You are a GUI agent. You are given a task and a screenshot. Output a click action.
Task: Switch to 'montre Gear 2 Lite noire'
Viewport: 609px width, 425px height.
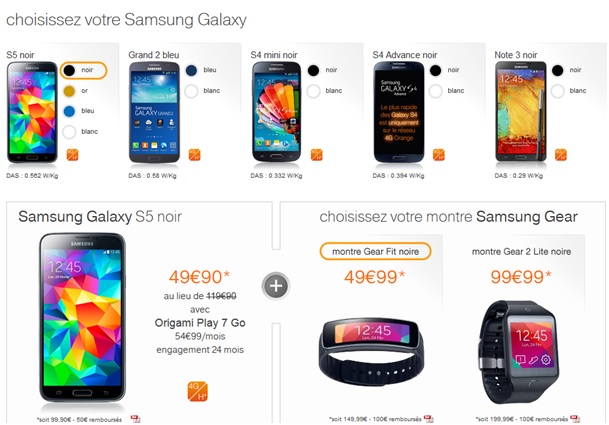click(521, 251)
